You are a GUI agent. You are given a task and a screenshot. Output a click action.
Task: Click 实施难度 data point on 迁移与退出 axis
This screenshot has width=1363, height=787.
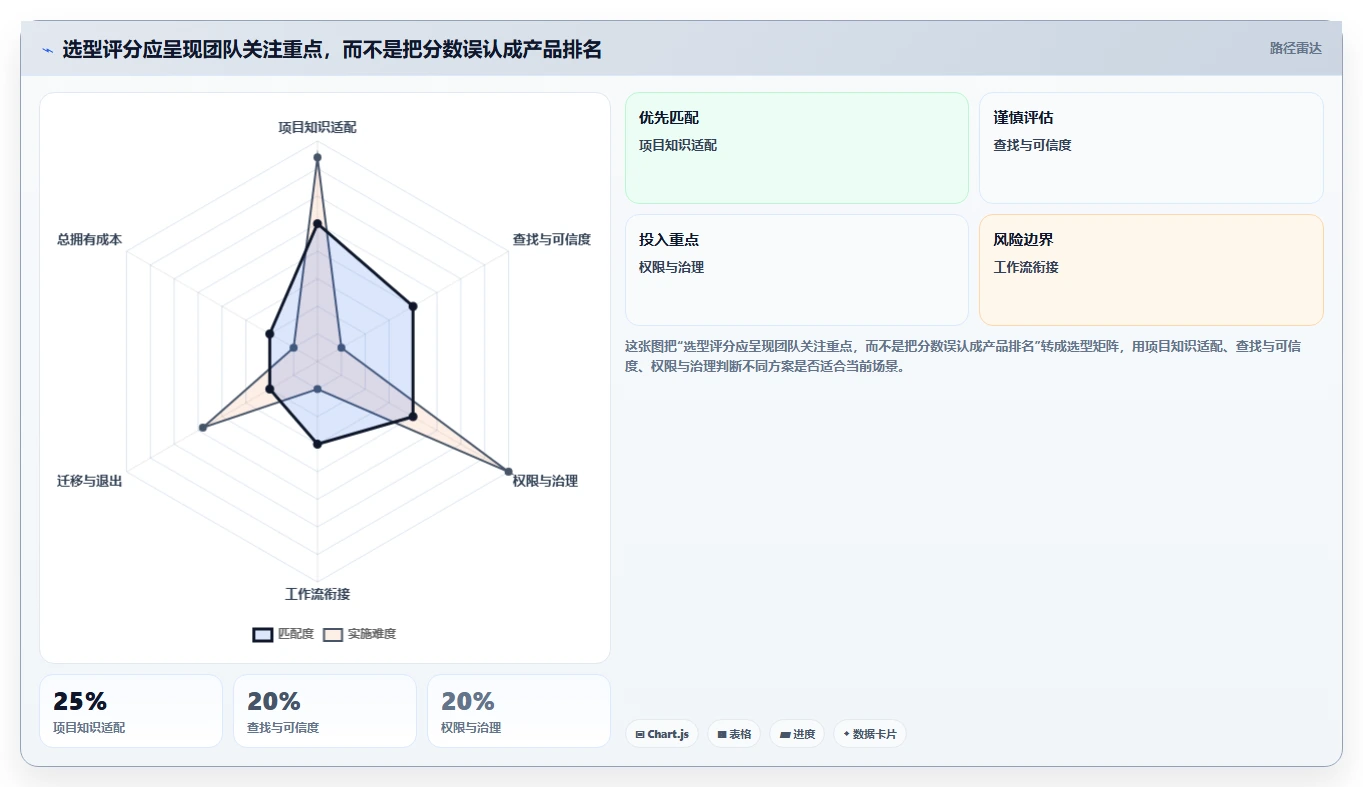pos(203,427)
